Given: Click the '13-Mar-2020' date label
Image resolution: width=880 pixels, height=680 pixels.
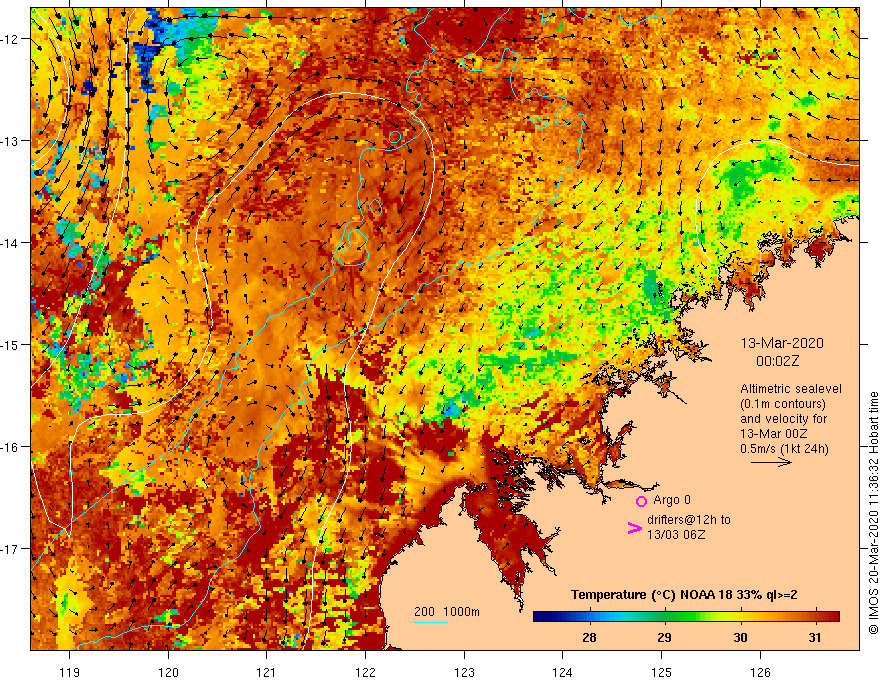Looking at the screenshot, I should [x=782, y=343].
